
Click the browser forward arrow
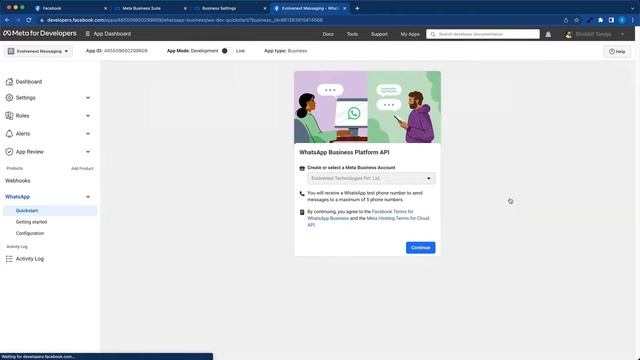coord(18,20)
